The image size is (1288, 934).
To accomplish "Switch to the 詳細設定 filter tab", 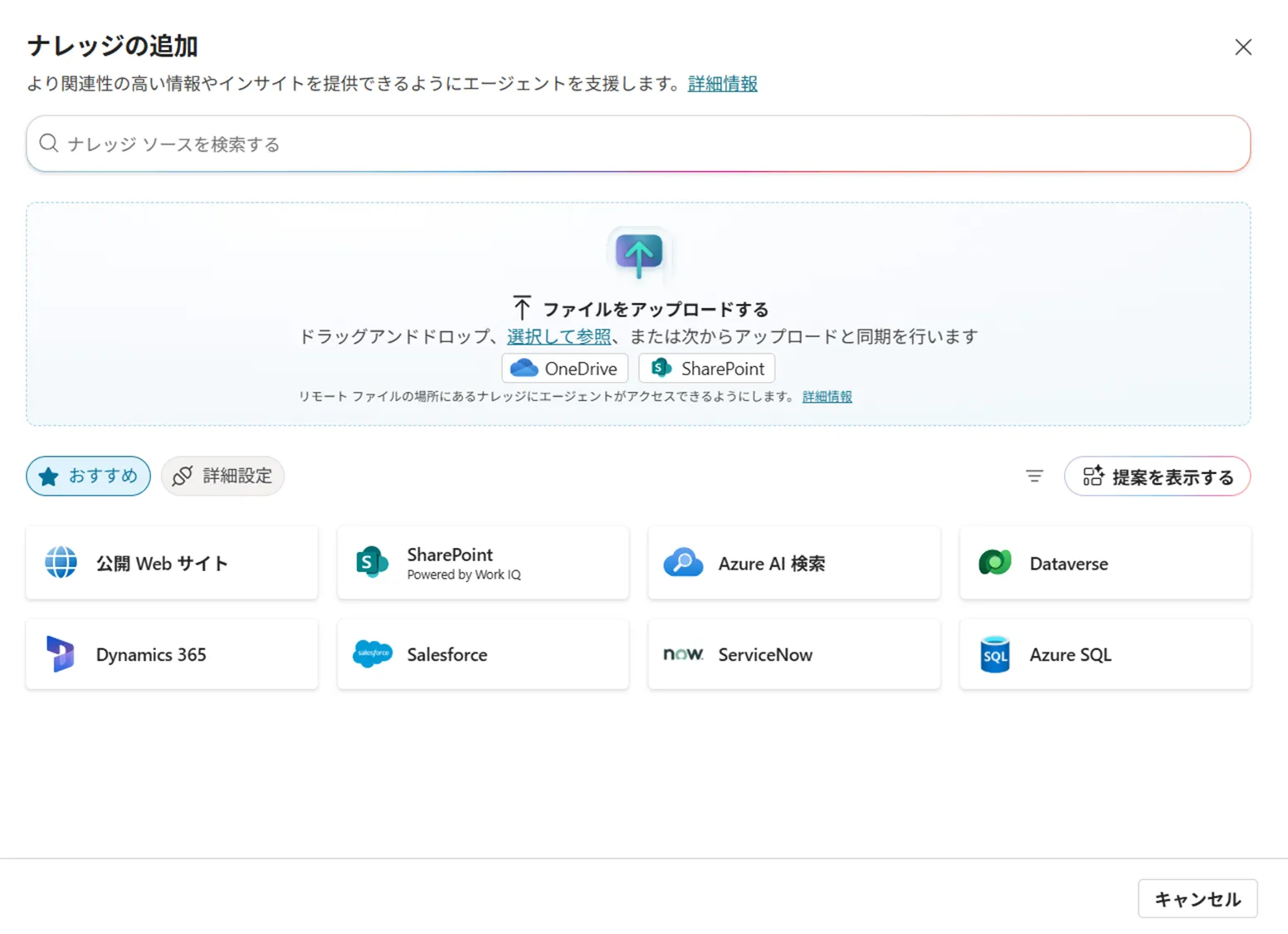I will (222, 476).
